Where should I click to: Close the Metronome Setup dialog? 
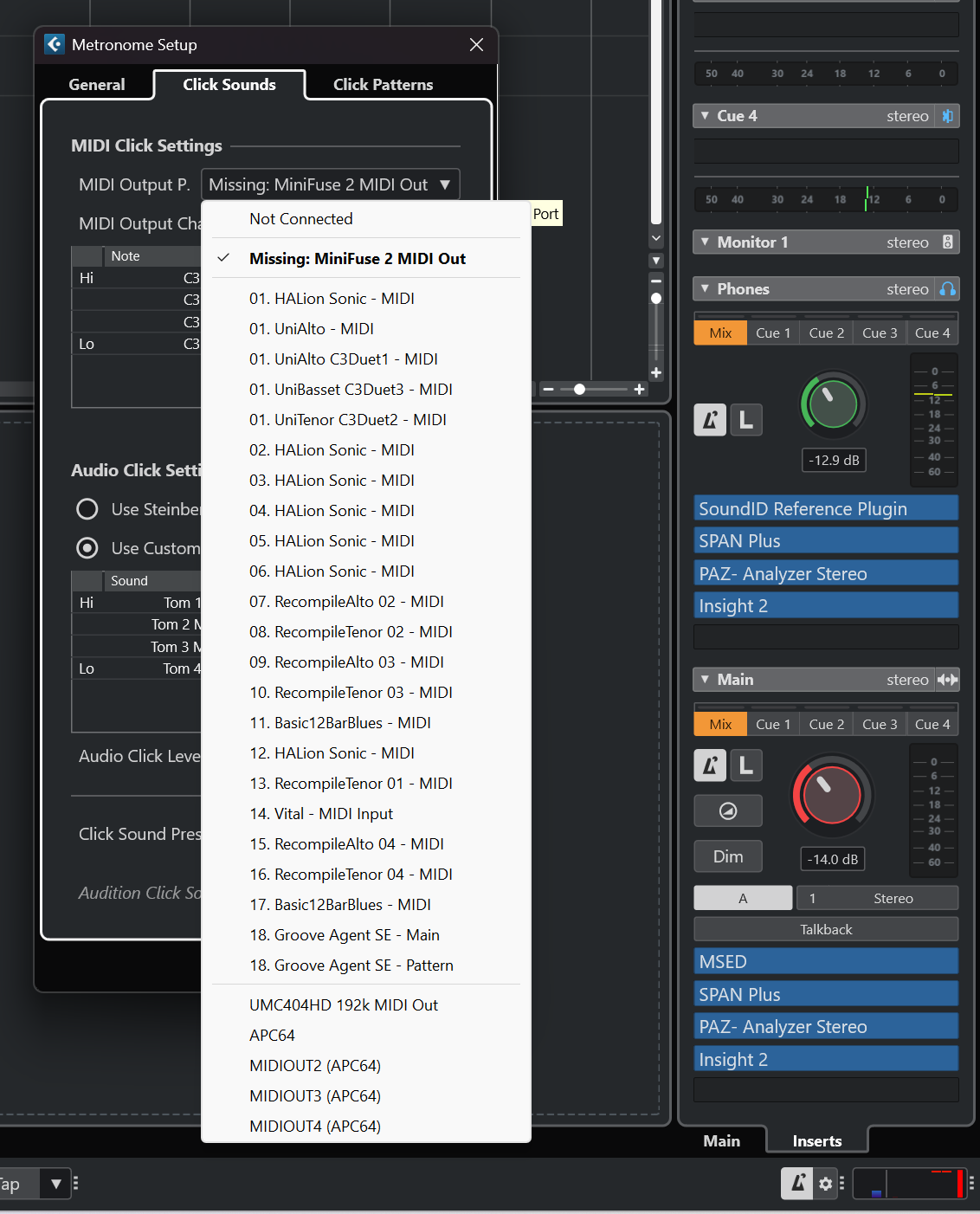click(476, 44)
